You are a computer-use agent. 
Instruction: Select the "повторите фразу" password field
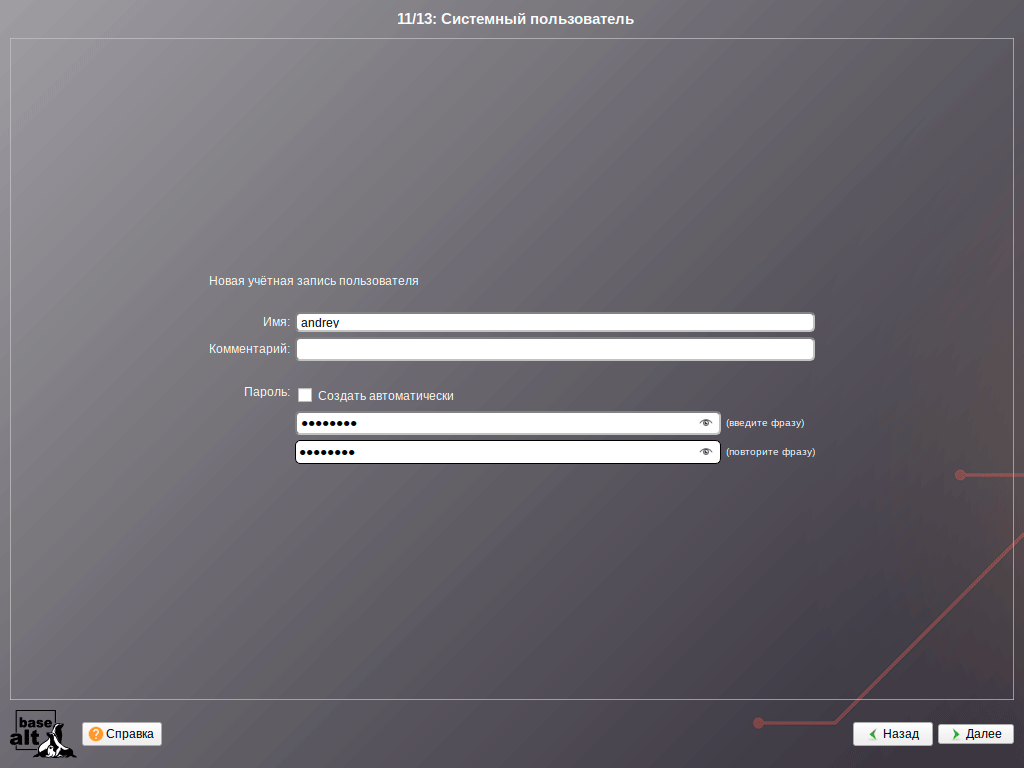coord(508,452)
